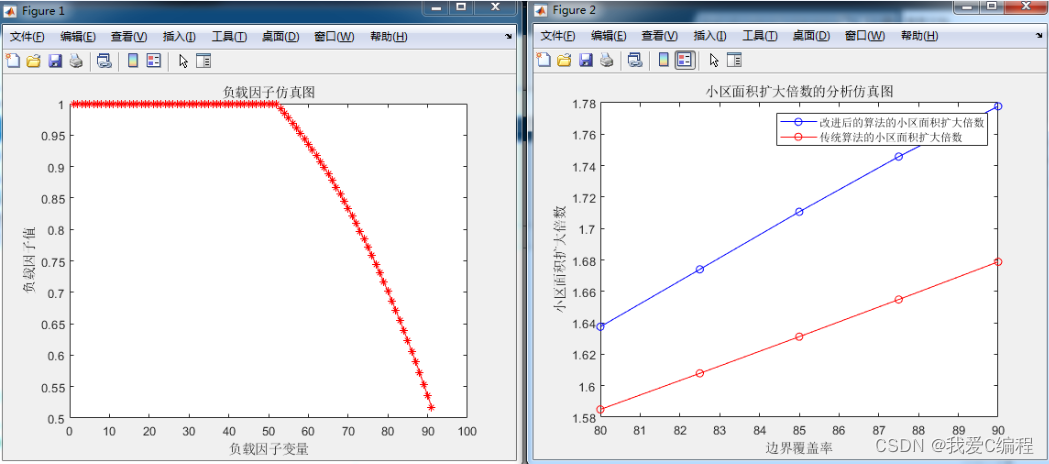
Task: Select Edit Plot arrow tool in Figure 1
Action: pos(183,61)
